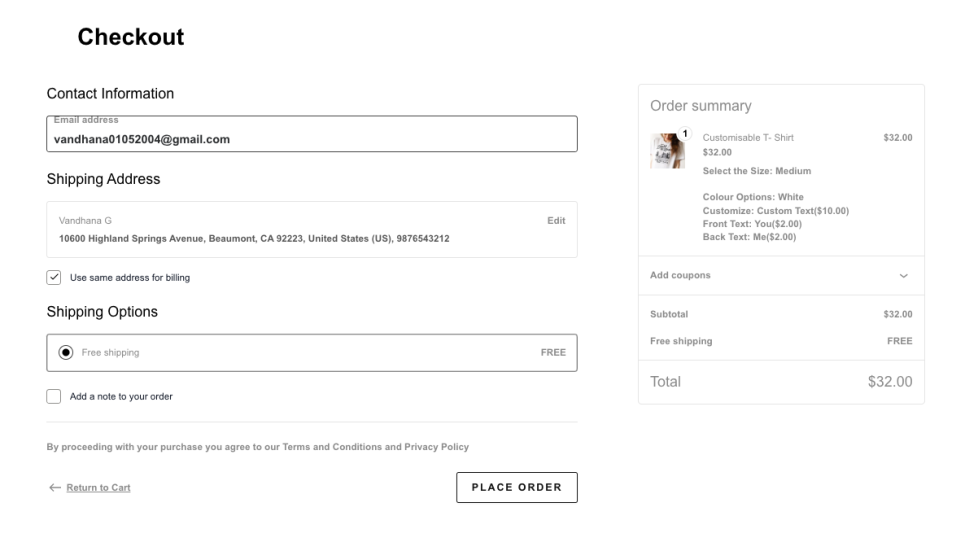The width and height of the screenshot is (978, 551).
Task: Click the 'Add coupons' label
Action: pos(680,276)
